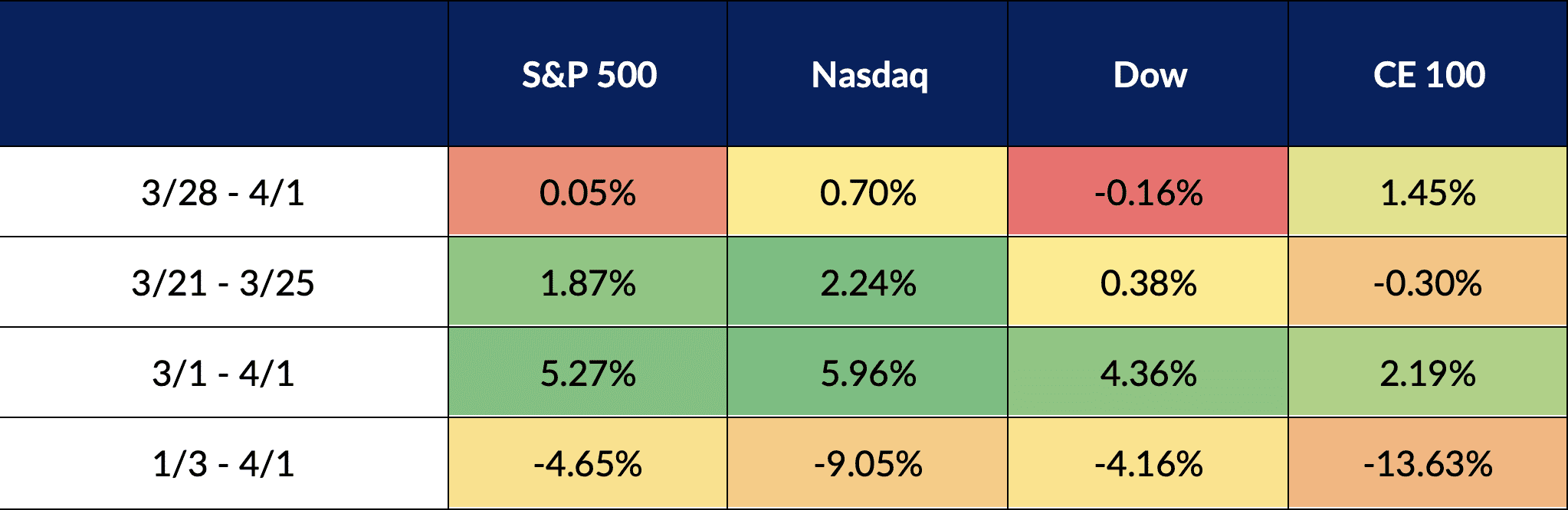
Task: Click the 0.38% Dow cell
Action: [1148, 283]
